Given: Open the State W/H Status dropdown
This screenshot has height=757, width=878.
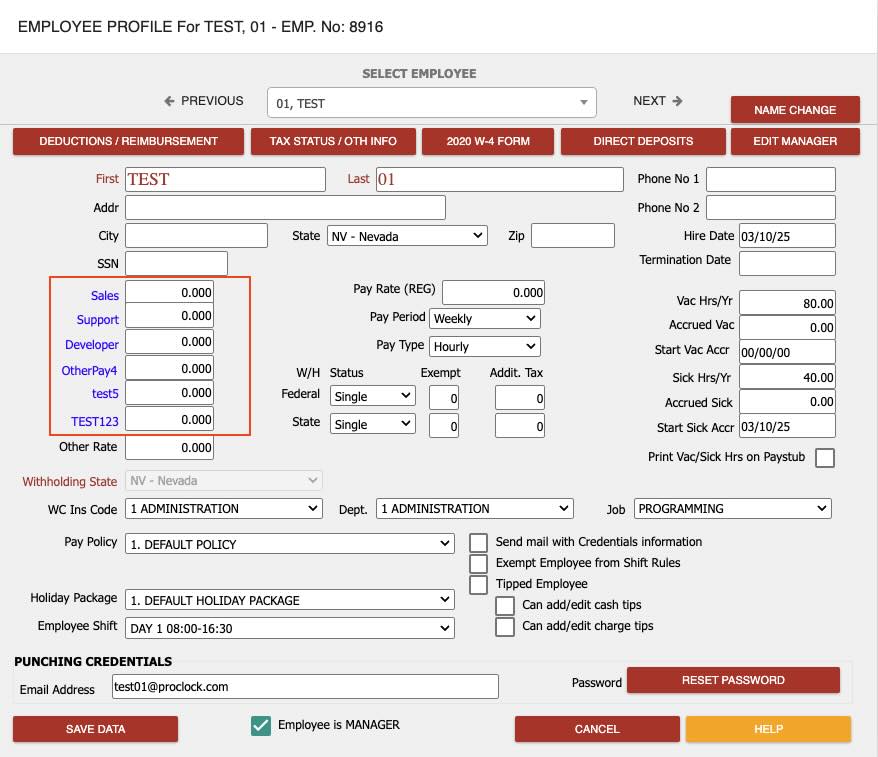Looking at the screenshot, I should click(x=372, y=424).
